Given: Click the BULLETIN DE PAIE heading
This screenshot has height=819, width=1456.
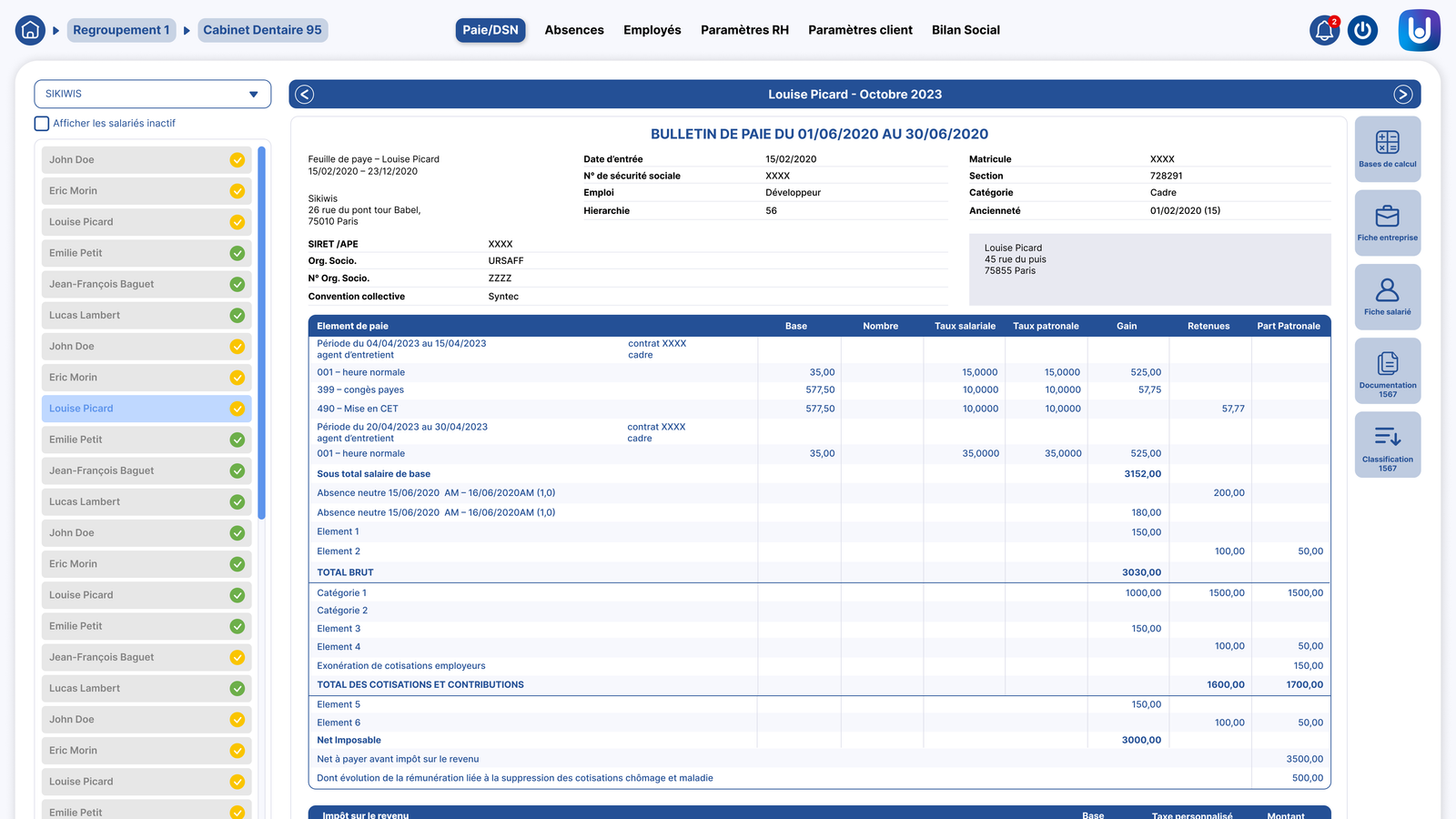Looking at the screenshot, I should pos(819,134).
